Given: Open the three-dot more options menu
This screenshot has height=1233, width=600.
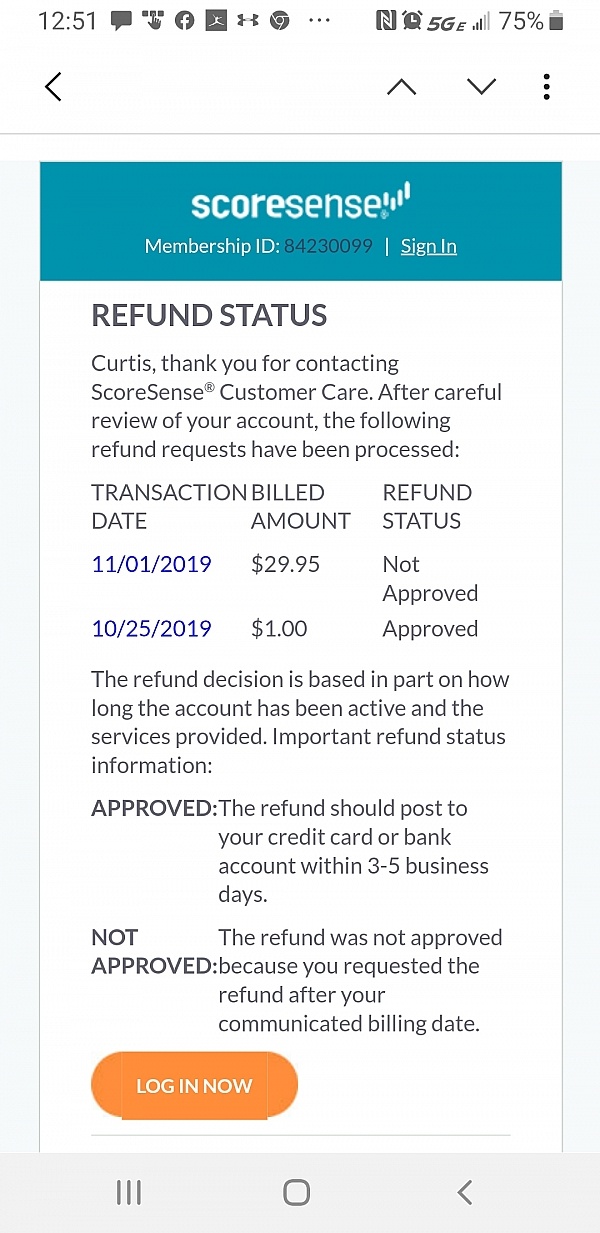Looking at the screenshot, I should pyautogui.click(x=546, y=87).
